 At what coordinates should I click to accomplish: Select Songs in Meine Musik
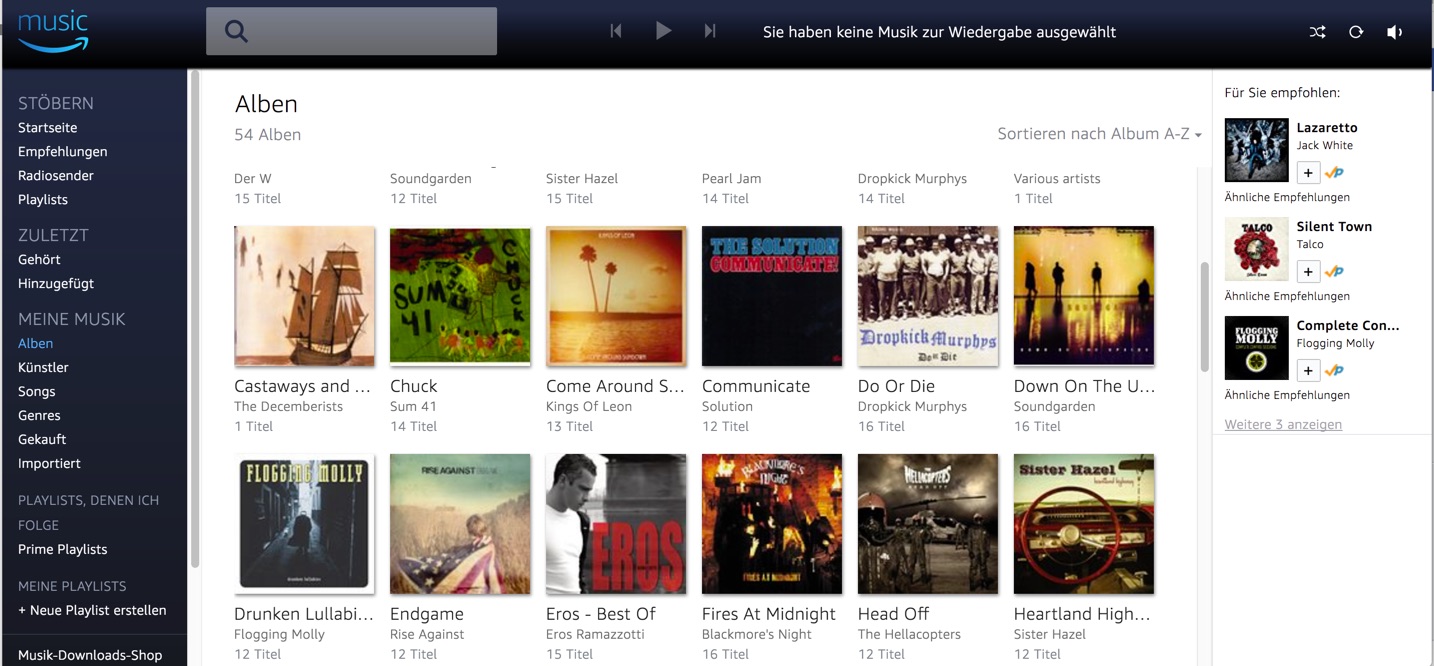pos(37,392)
